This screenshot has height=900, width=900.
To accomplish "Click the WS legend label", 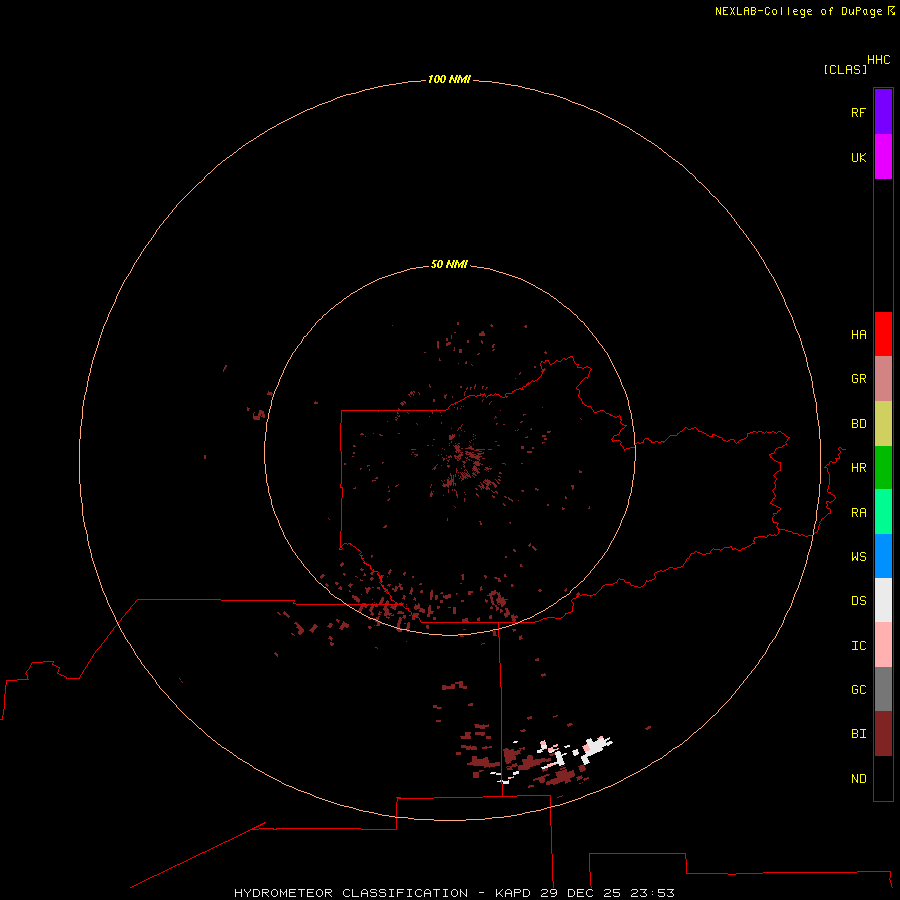I will tap(859, 556).
